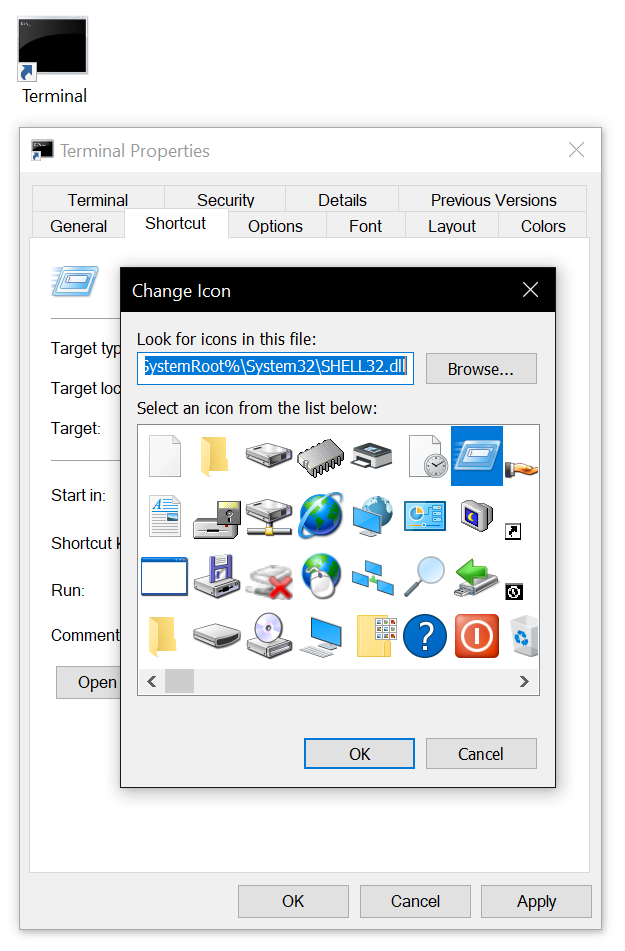Choose the floppy drive with question mark icon
This screenshot has width=625, height=951.
point(217,520)
